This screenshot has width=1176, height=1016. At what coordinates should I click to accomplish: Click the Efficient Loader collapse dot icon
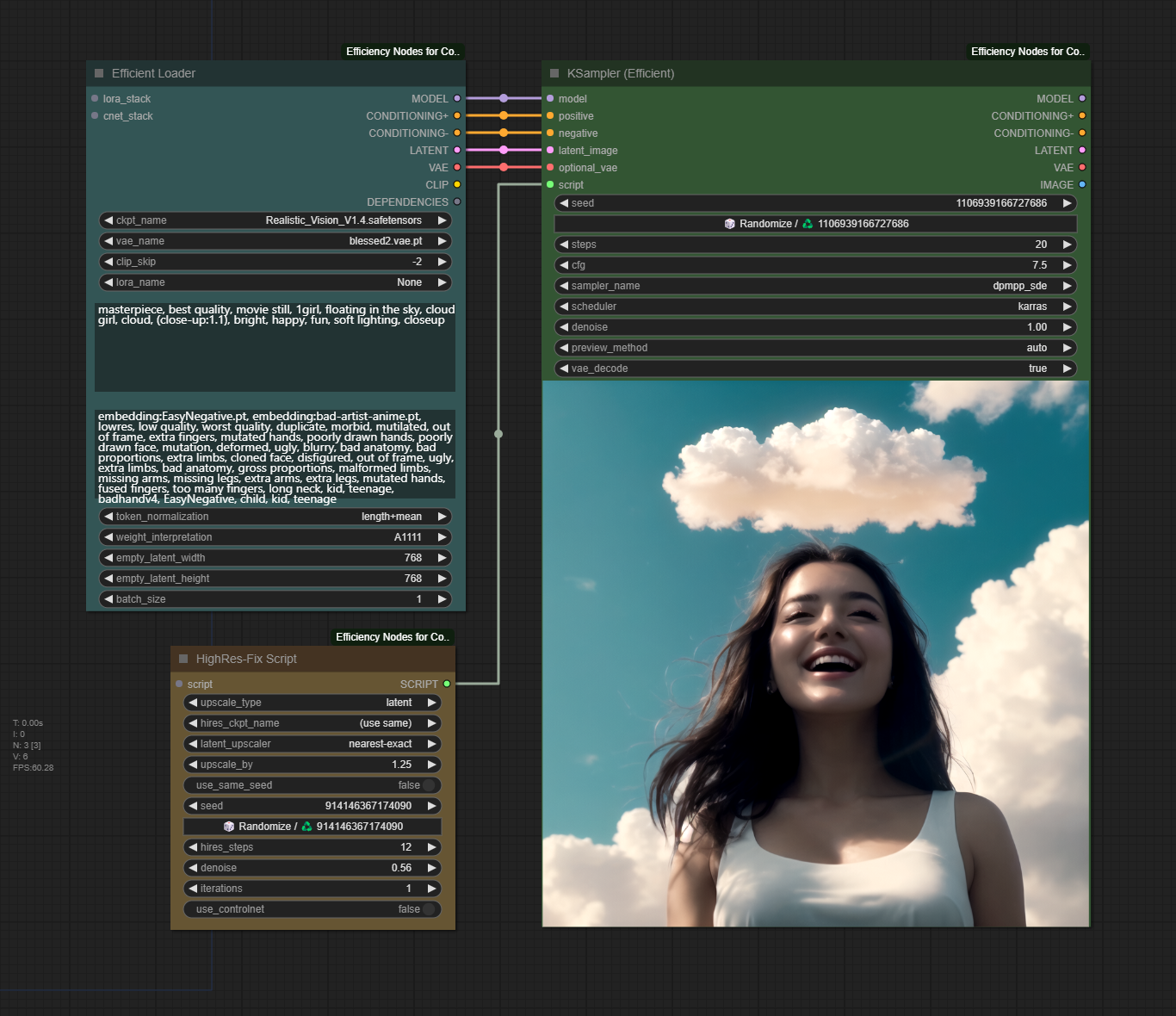pos(99,73)
